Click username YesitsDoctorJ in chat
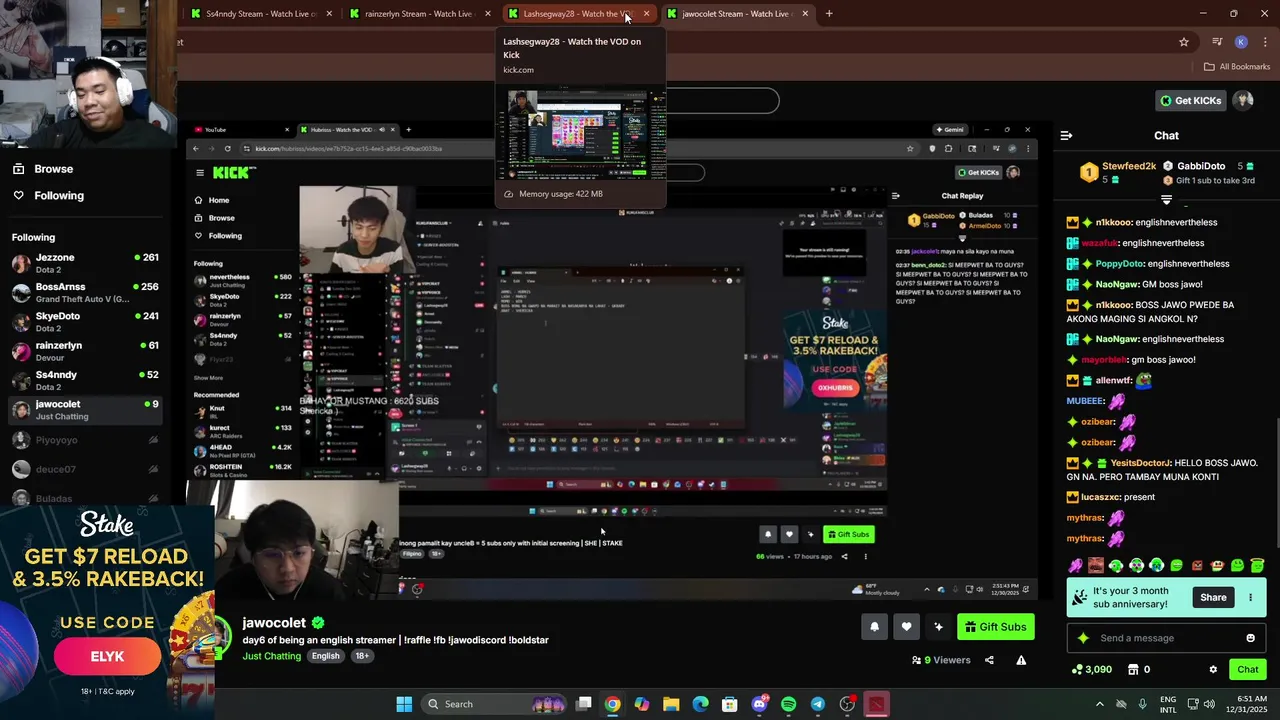Viewport: 1280px width, 720px height. click(x=1139, y=463)
